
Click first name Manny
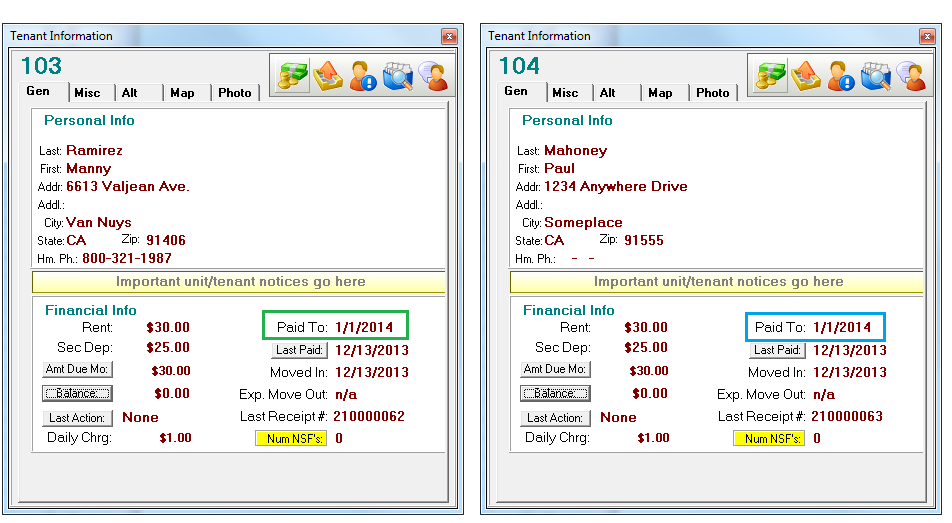[89, 168]
